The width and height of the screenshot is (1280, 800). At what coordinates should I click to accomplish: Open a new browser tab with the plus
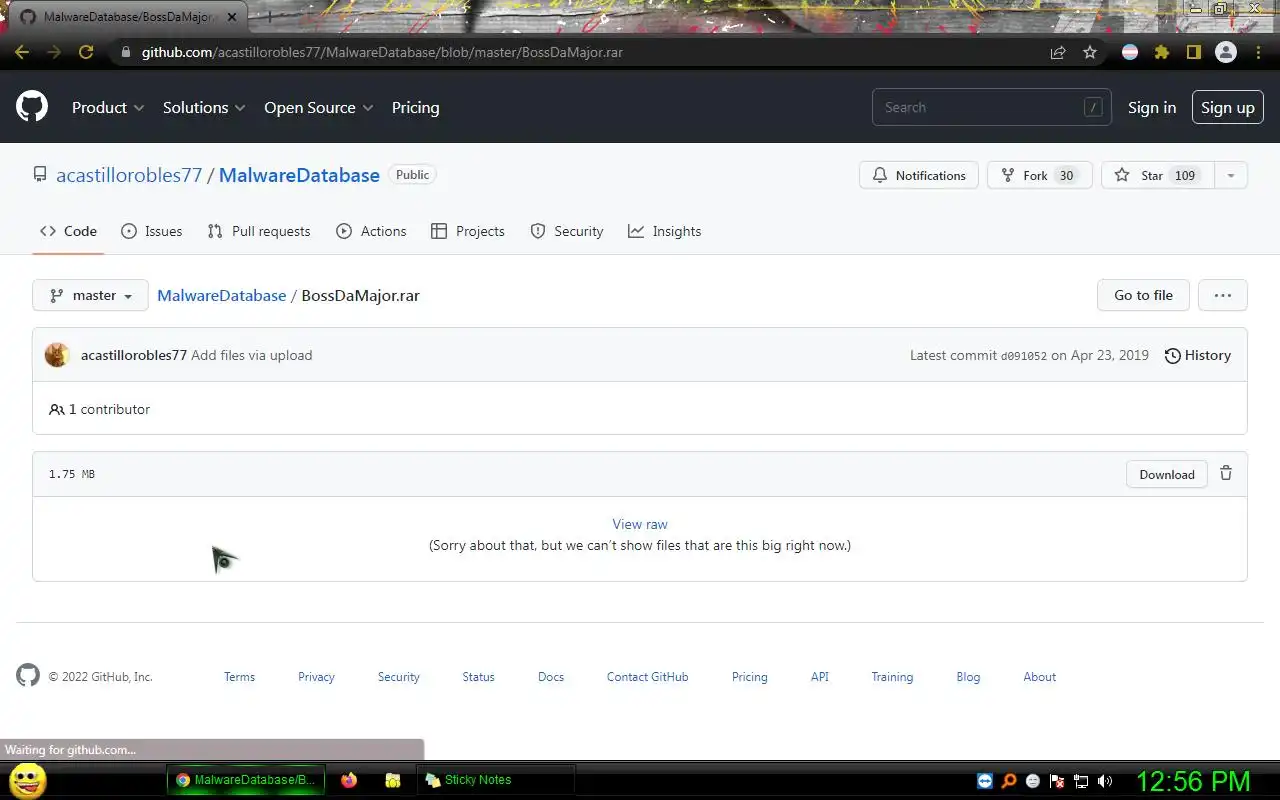point(268,17)
